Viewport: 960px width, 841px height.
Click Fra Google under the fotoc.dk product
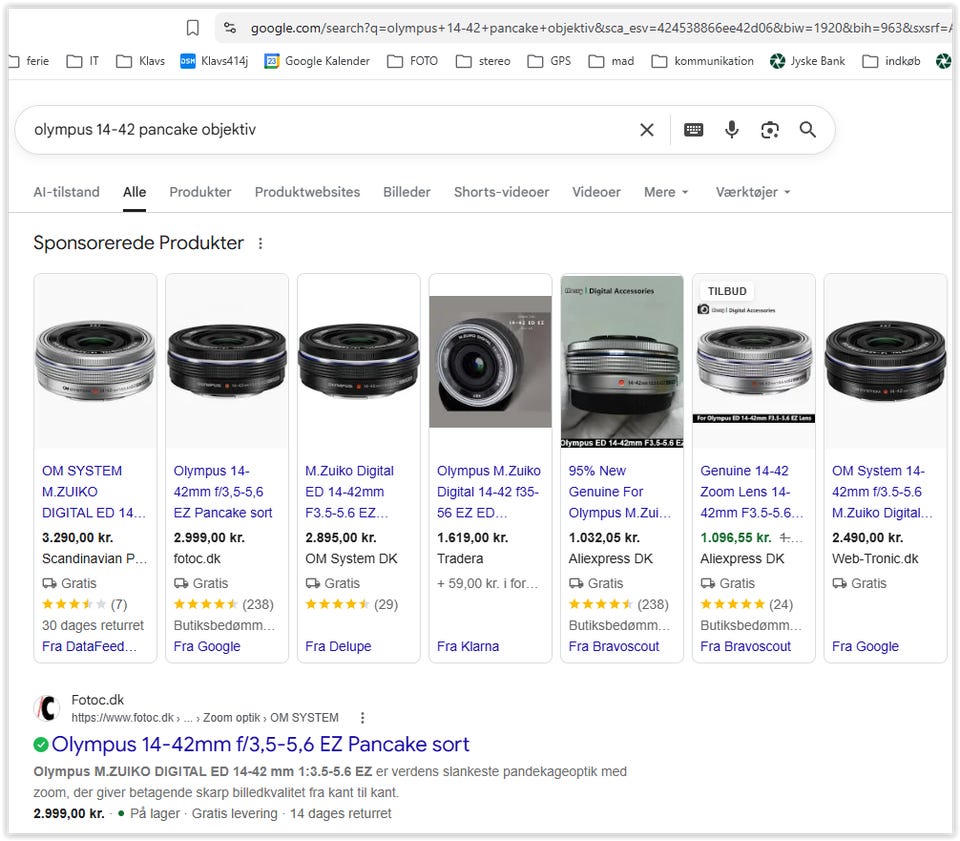(207, 646)
